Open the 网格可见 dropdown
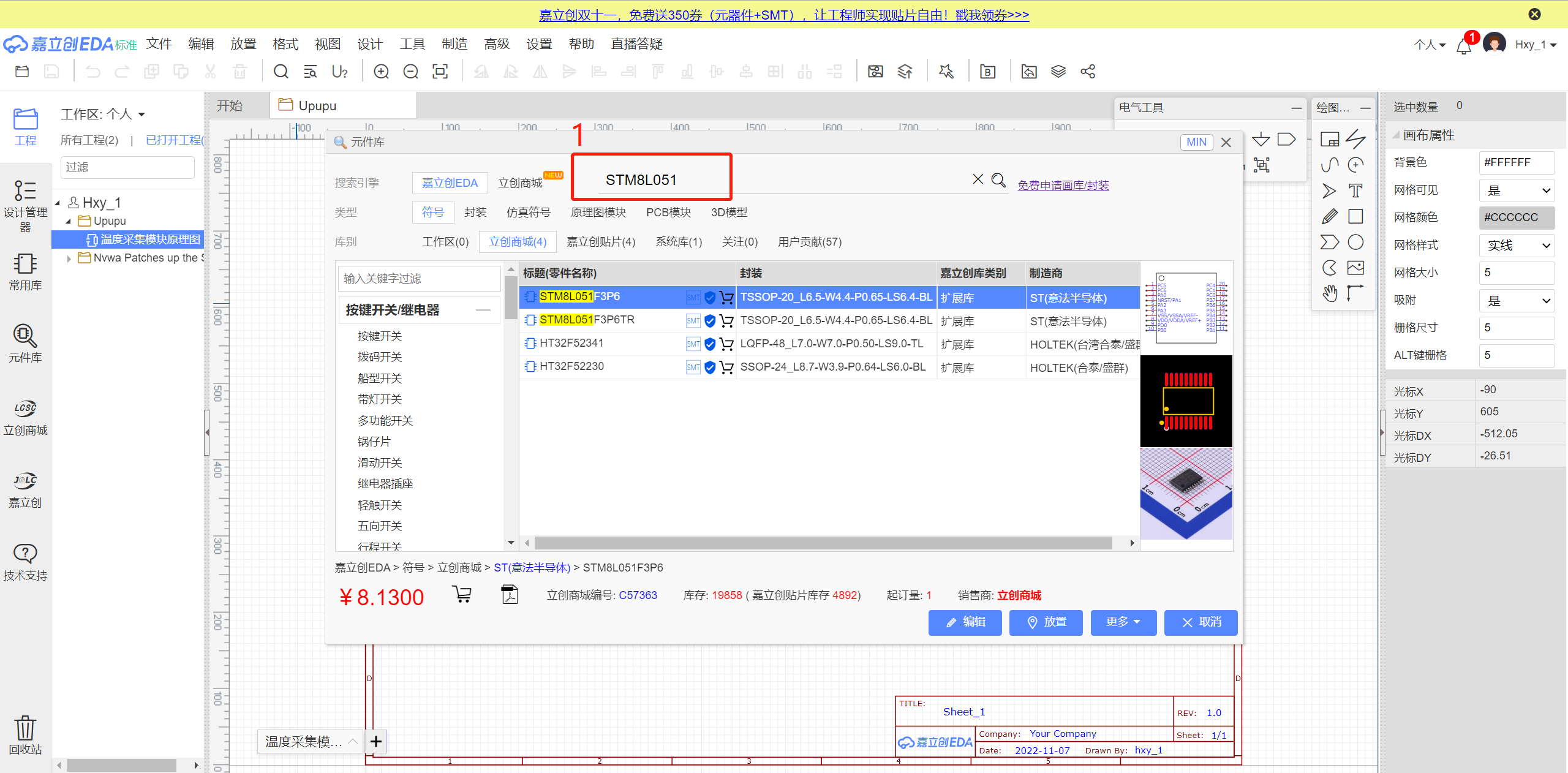Screen dimensions: 1568x773 [x=1517, y=190]
